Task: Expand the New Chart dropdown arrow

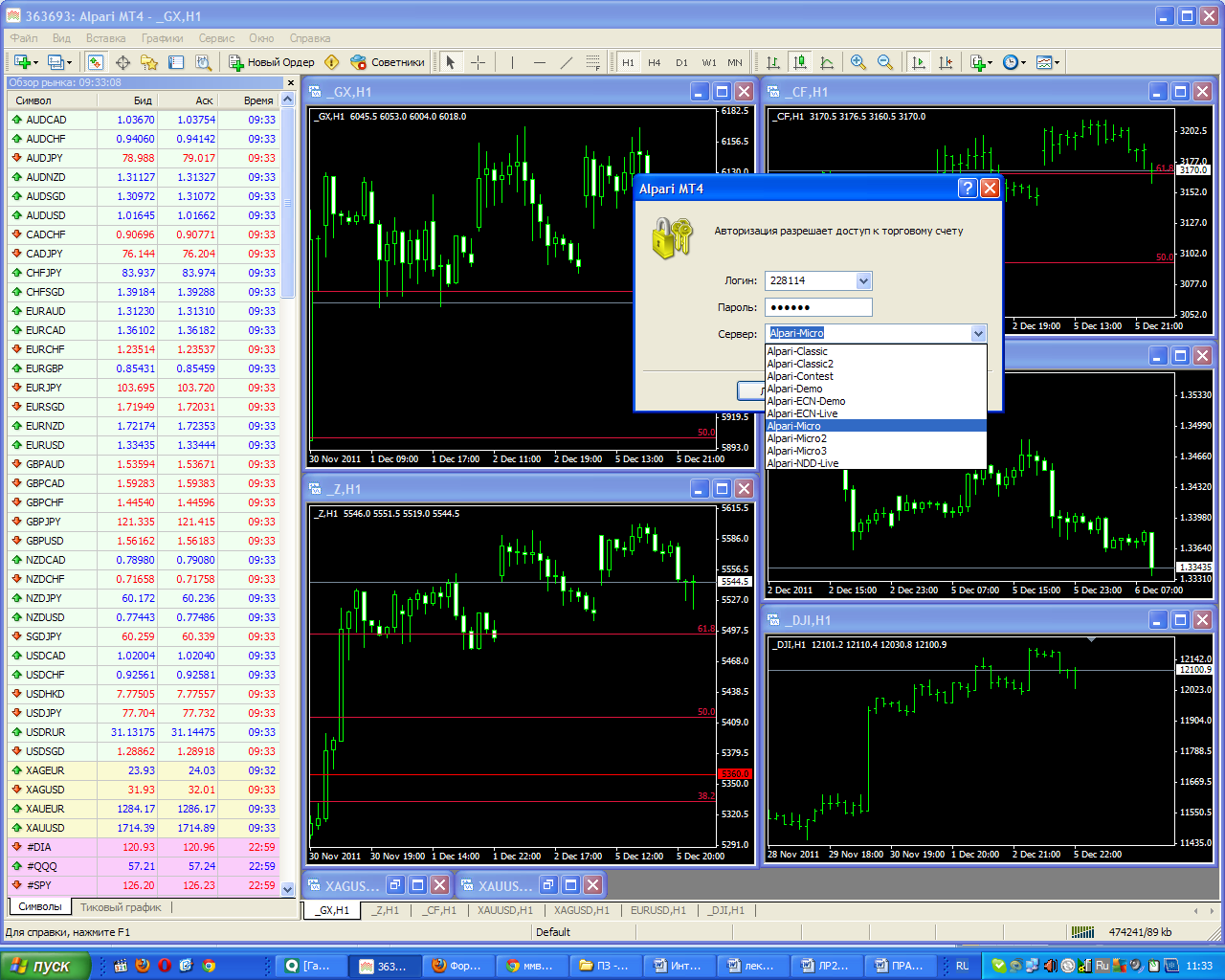Action: coord(35,63)
